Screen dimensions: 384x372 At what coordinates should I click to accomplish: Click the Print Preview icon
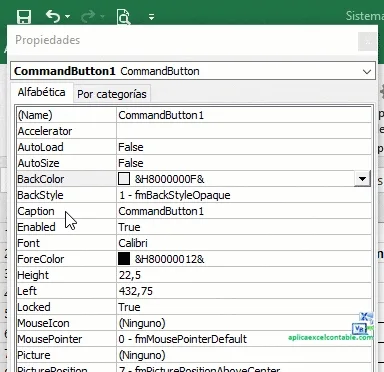(x=124, y=17)
